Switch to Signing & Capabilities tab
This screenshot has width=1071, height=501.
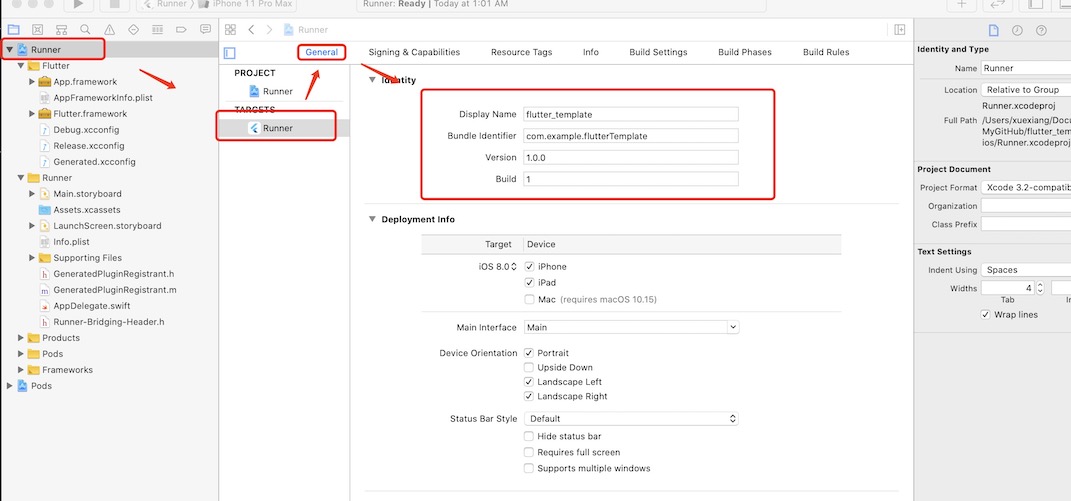415,52
